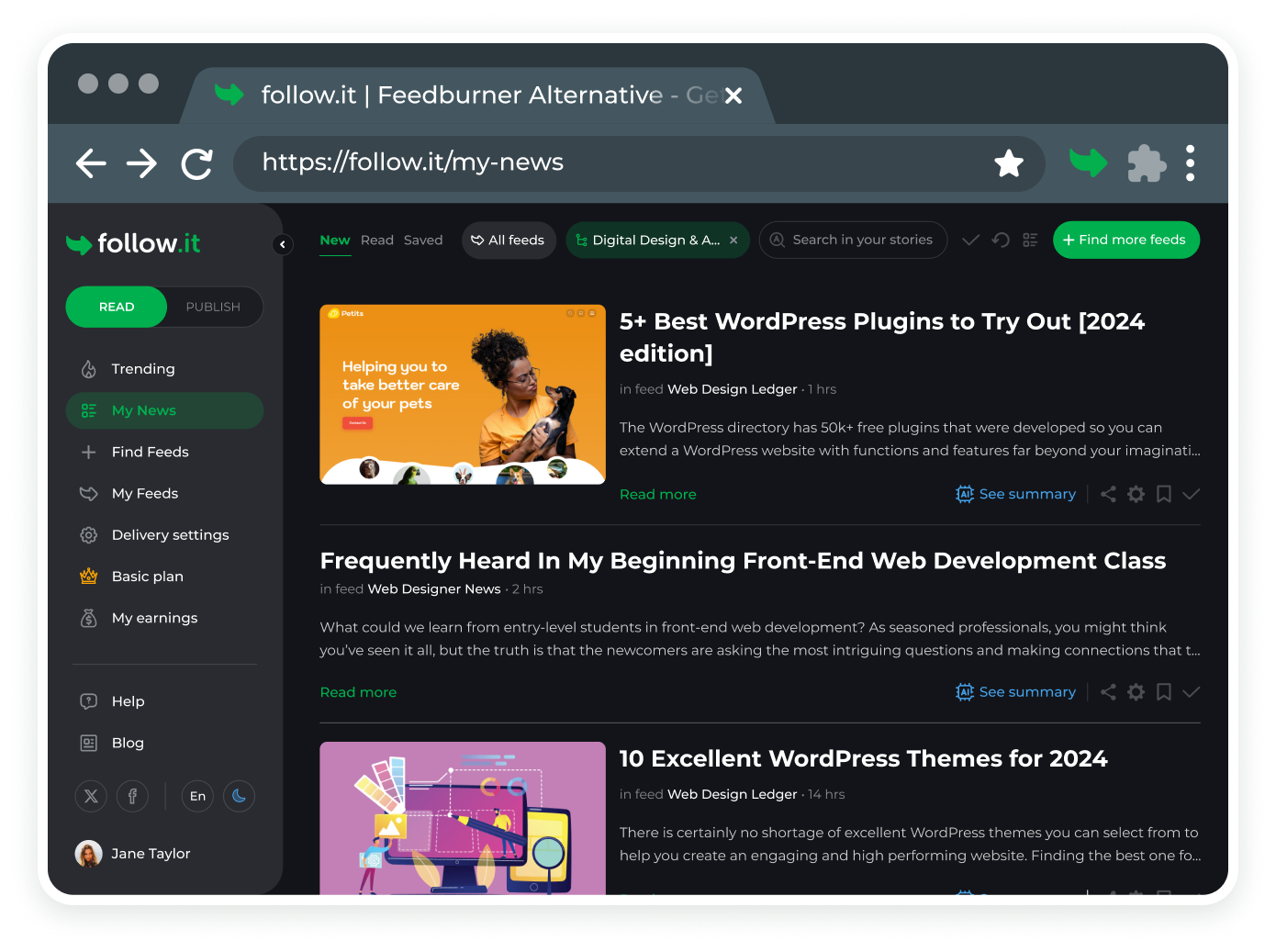Close the follow.it browser tab
The image size is (1276, 952).
pyautogui.click(x=733, y=95)
